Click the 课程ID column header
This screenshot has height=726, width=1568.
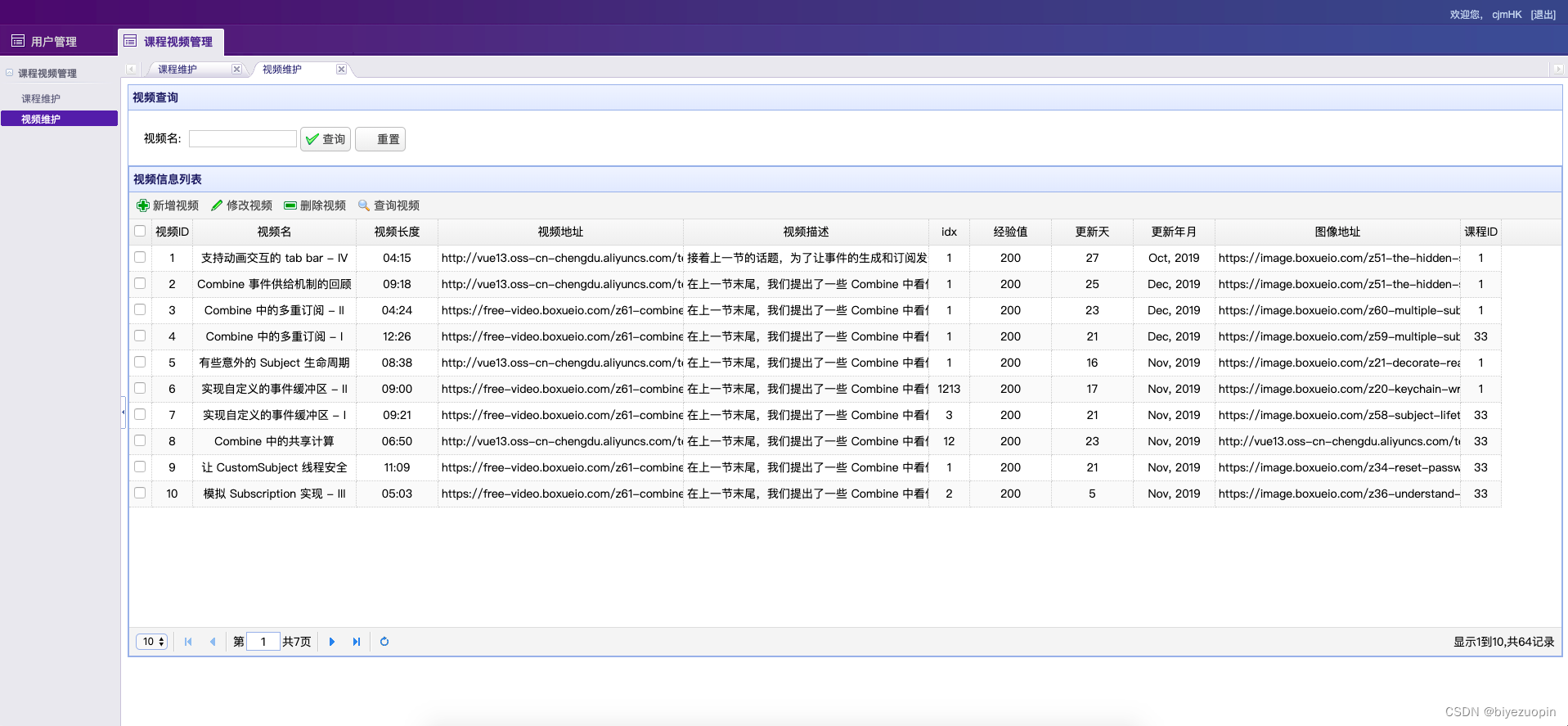[1480, 232]
